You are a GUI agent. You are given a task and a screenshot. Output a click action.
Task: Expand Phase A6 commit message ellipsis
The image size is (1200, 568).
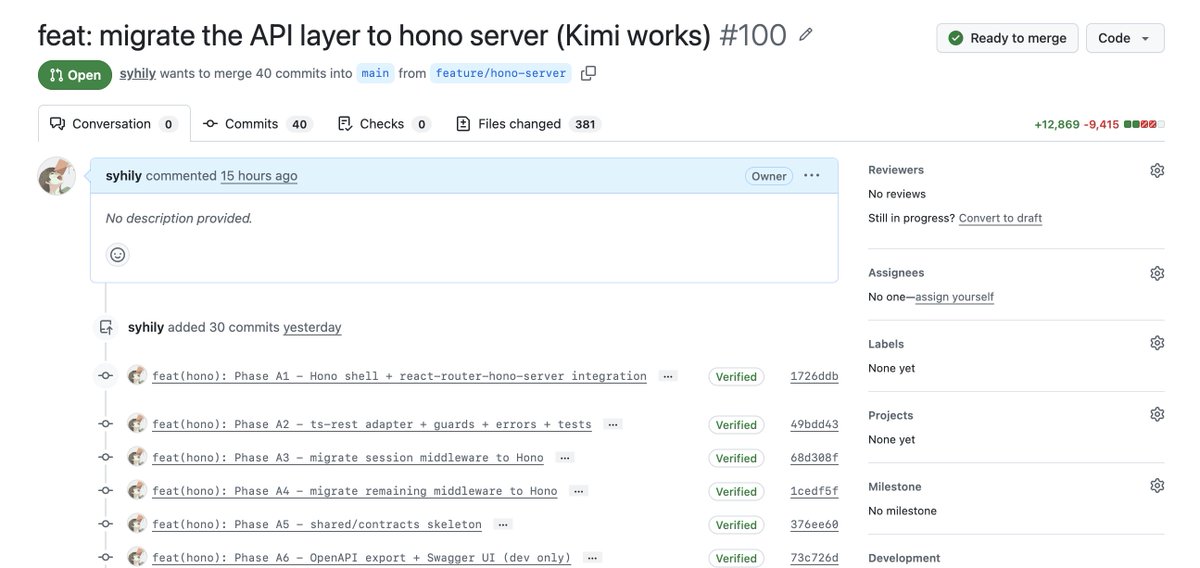pos(593,557)
